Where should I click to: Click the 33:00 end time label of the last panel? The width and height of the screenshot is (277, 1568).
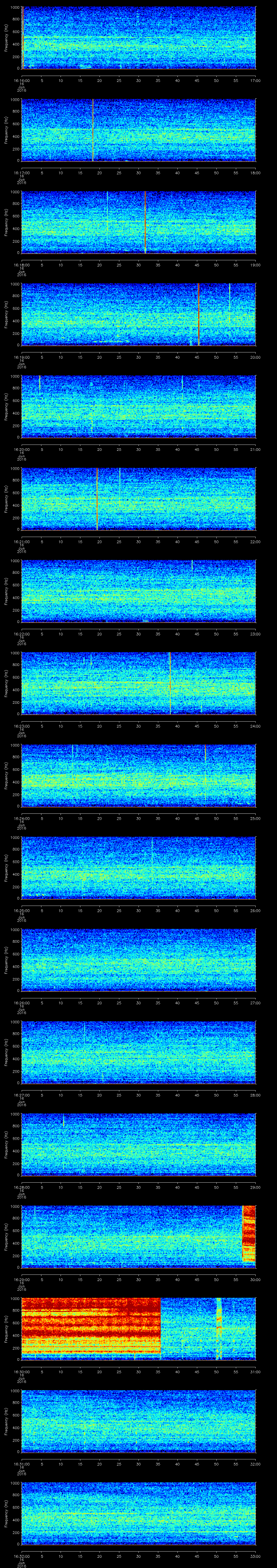click(255, 1556)
